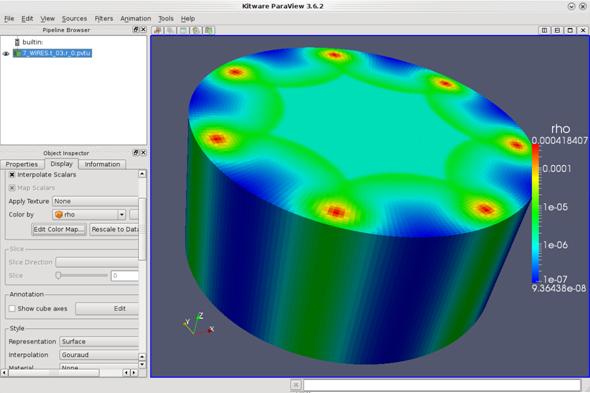
Task: Maximize the 3D view frame
Action: 570,30
